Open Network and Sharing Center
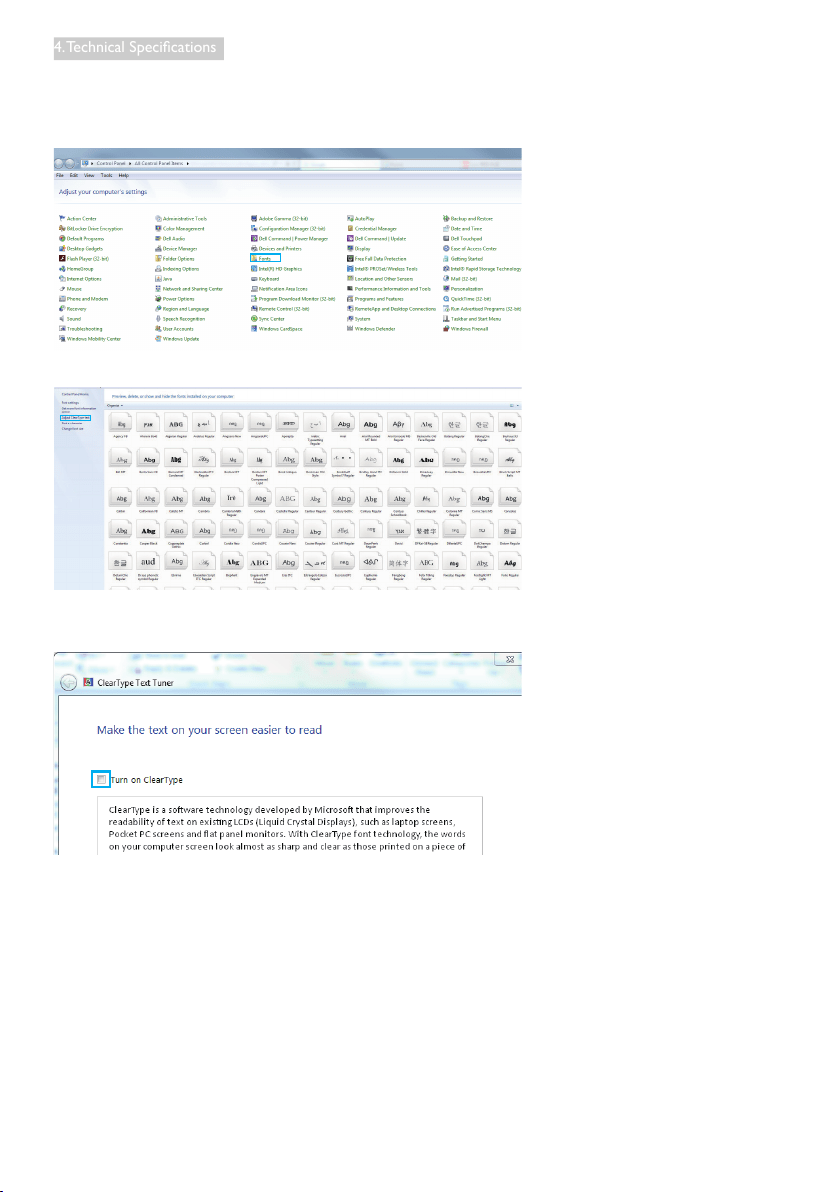840x1192 pixels. pyautogui.click(x=189, y=289)
